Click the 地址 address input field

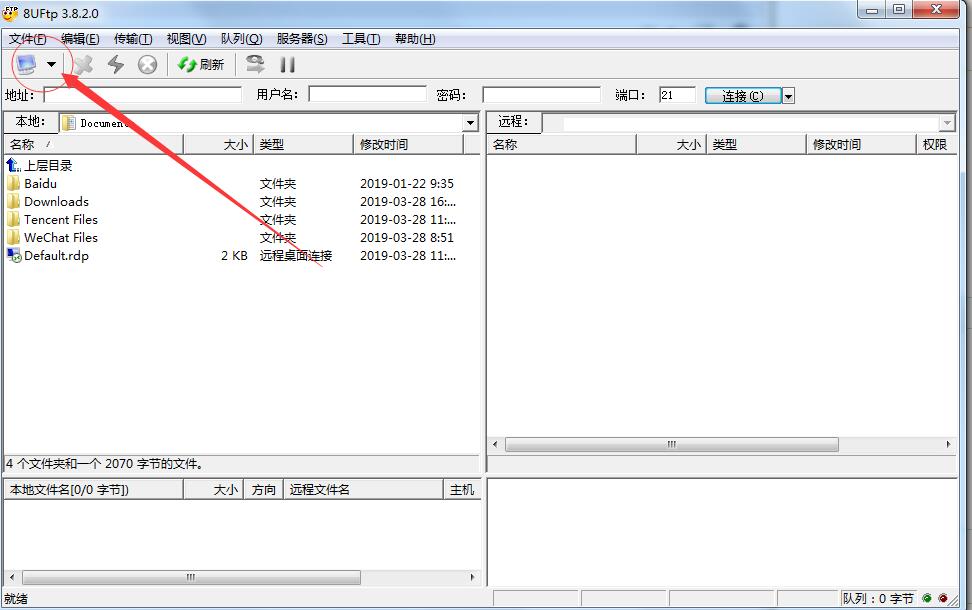143,95
